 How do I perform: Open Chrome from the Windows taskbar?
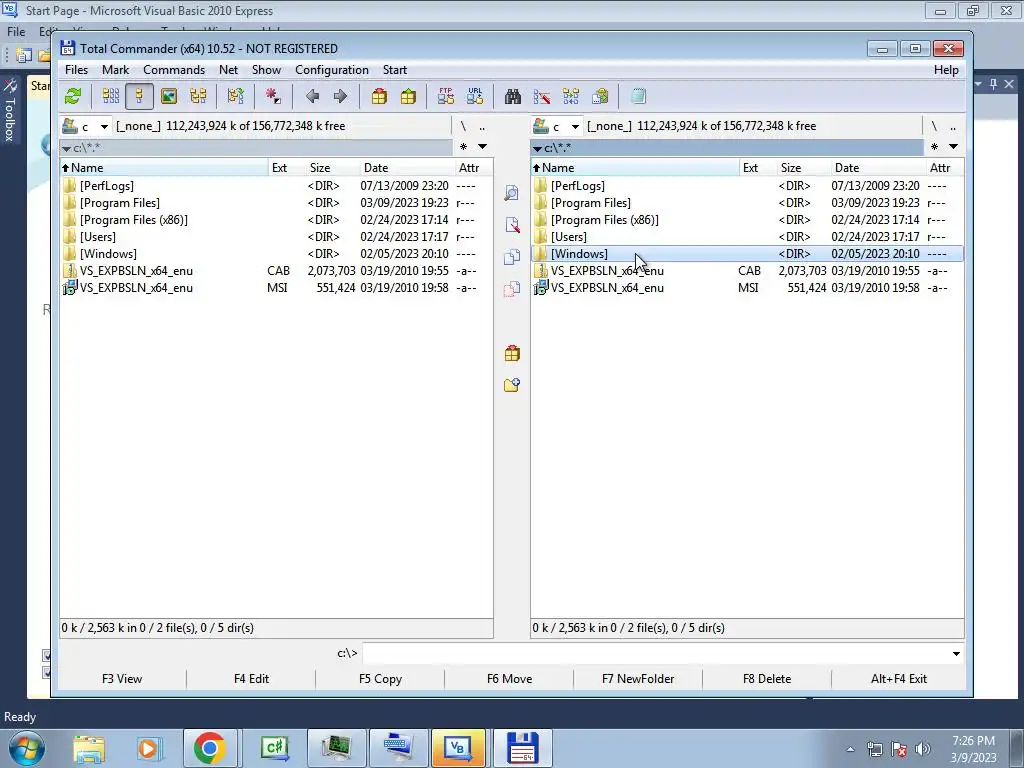point(210,748)
